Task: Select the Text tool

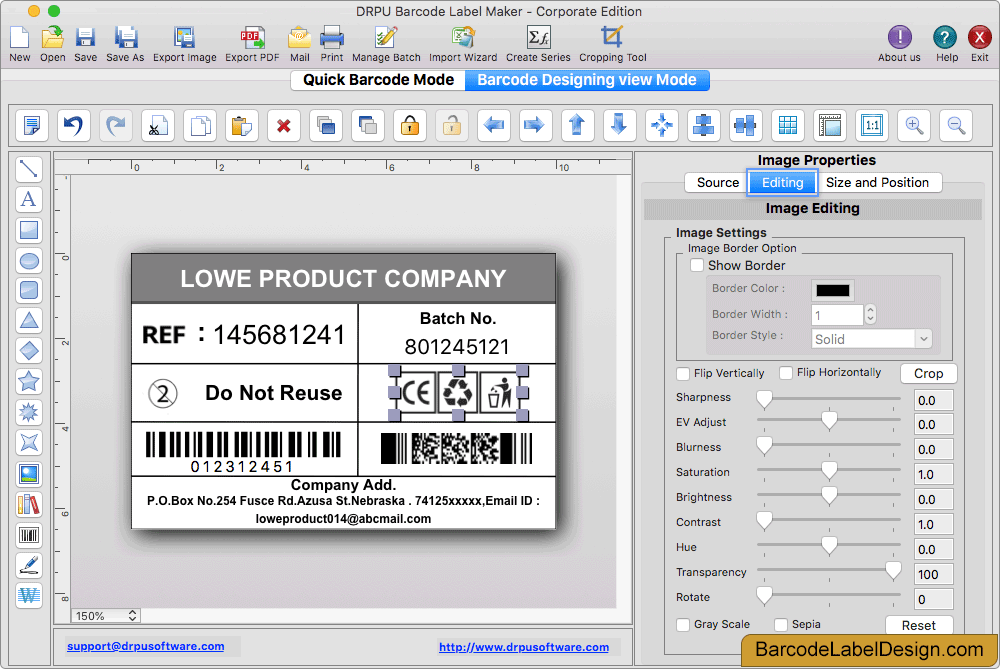Action: [x=29, y=200]
